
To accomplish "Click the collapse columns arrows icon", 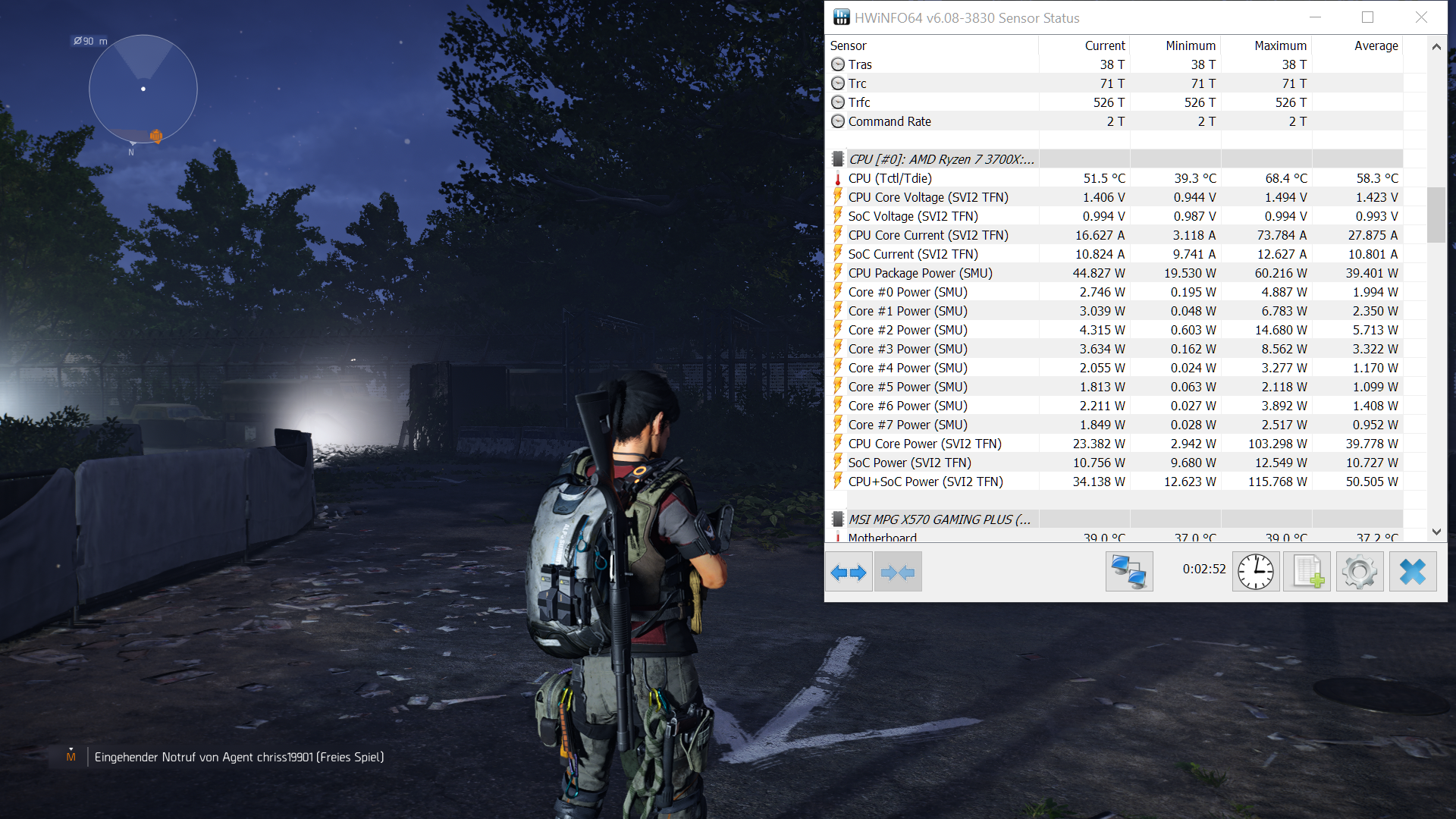I will pyautogui.click(x=898, y=573).
